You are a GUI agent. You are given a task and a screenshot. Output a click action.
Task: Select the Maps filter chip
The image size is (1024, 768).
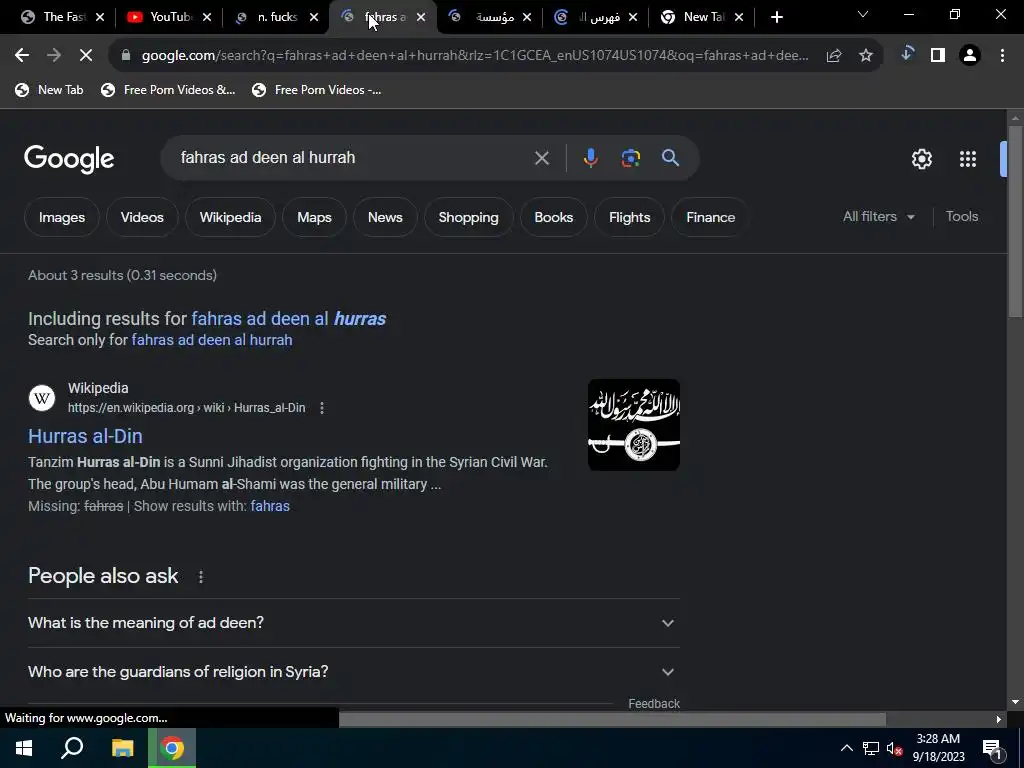[x=314, y=217]
